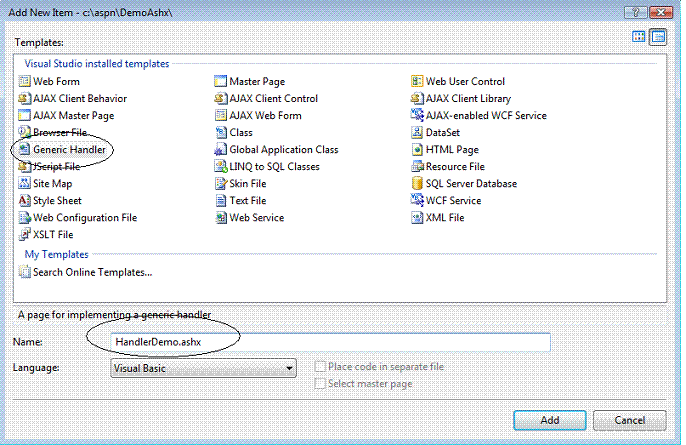Click the dialog Help question mark button
This screenshot has width=686, height=445.
tap(636, 12)
